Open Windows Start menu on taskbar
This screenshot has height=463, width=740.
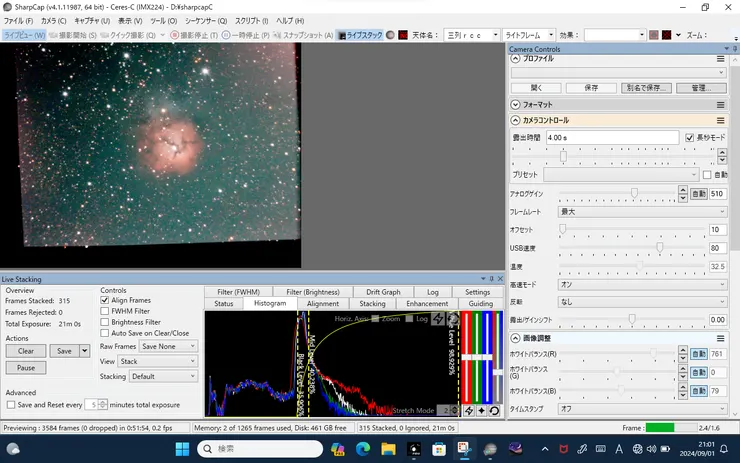pos(182,448)
